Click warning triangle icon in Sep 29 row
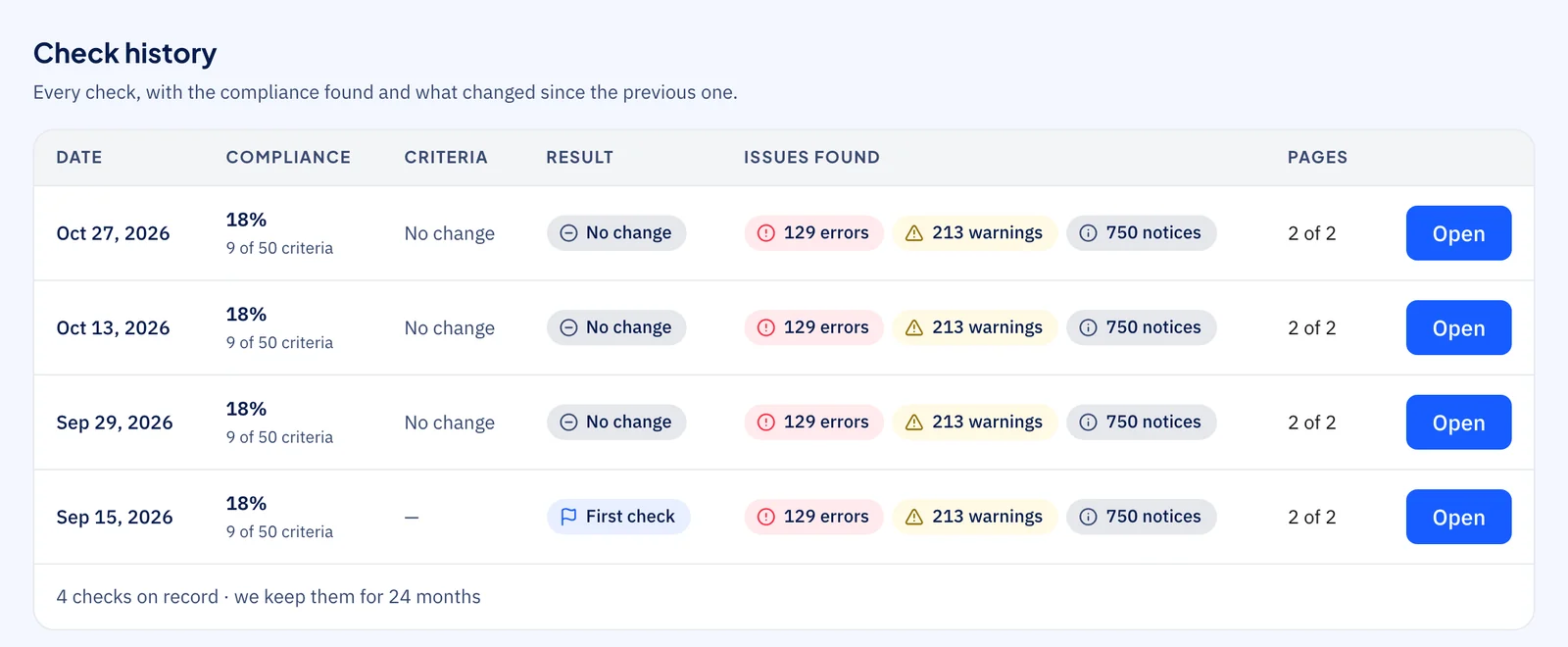 914,423
